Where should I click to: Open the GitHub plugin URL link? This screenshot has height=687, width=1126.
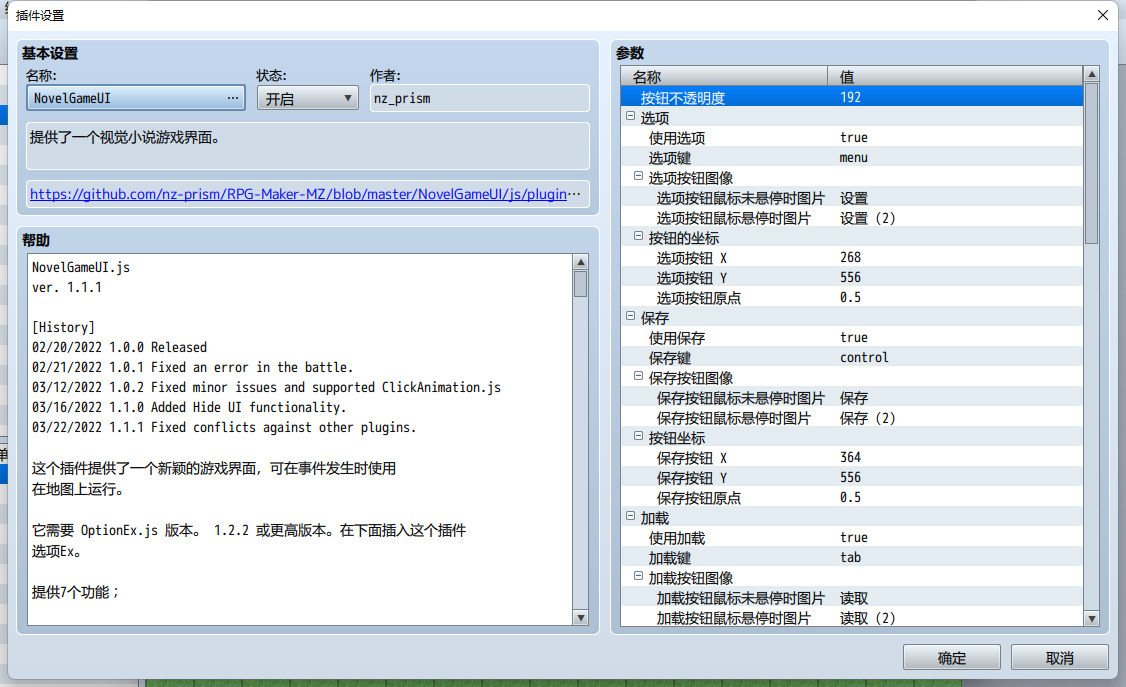(298, 194)
